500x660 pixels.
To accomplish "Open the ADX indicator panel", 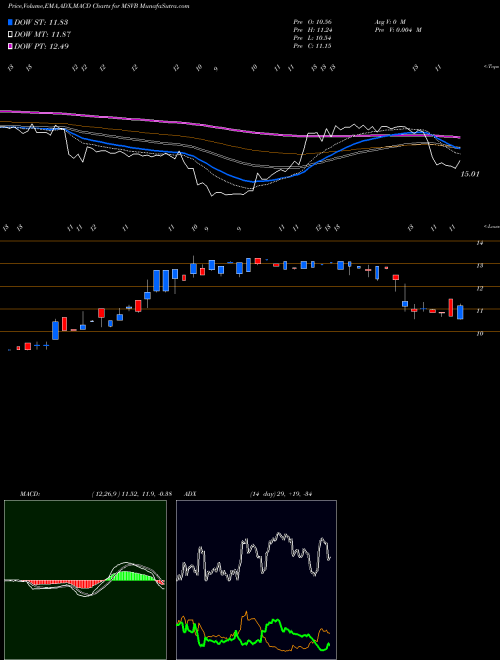I will [256, 580].
